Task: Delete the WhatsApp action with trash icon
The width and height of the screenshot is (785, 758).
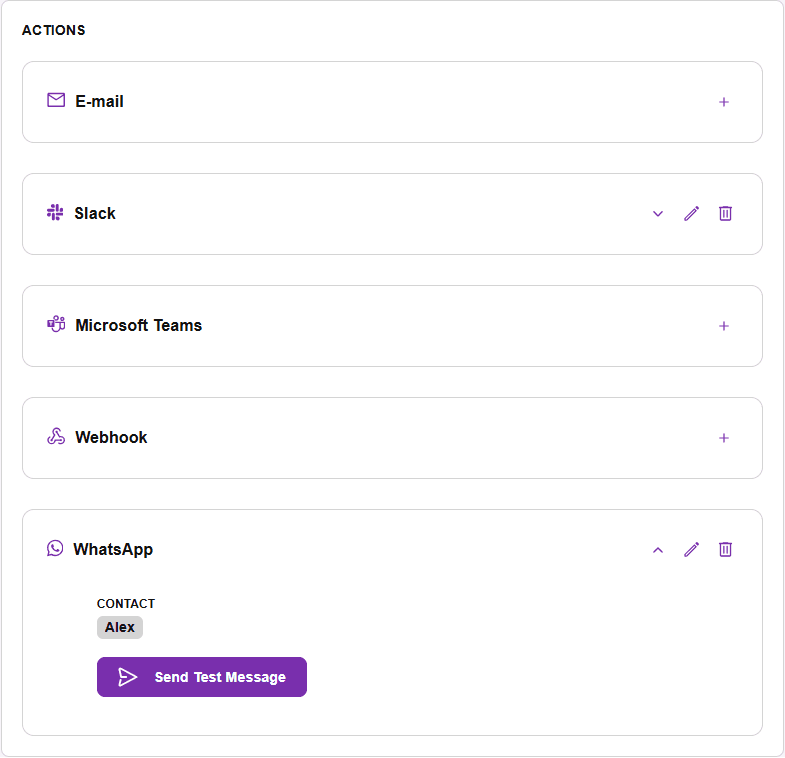Action: [x=725, y=549]
